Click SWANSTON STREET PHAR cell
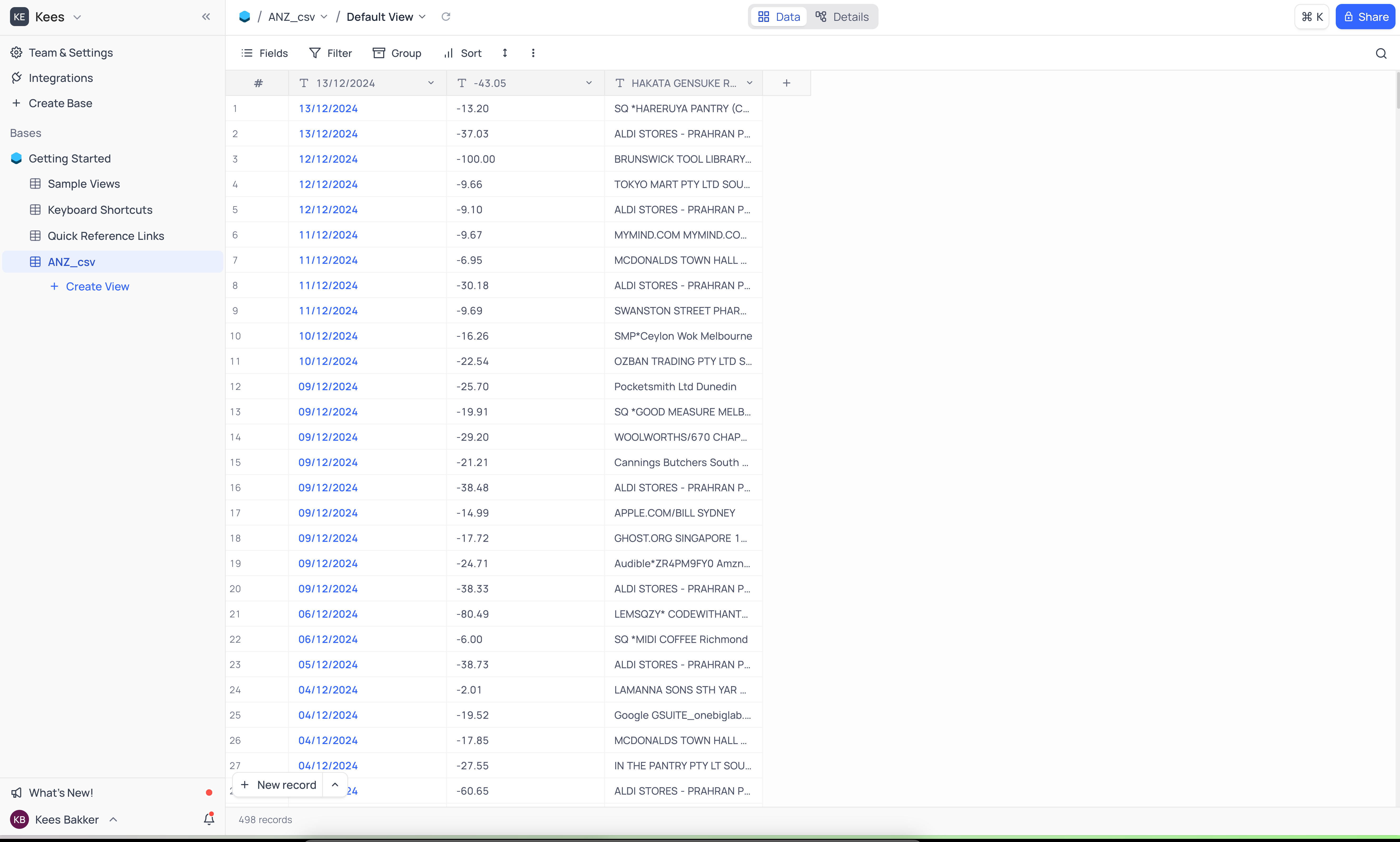Image resolution: width=1400 pixels, height=842 pixels. pyautogui.click(x=683, y=311)
